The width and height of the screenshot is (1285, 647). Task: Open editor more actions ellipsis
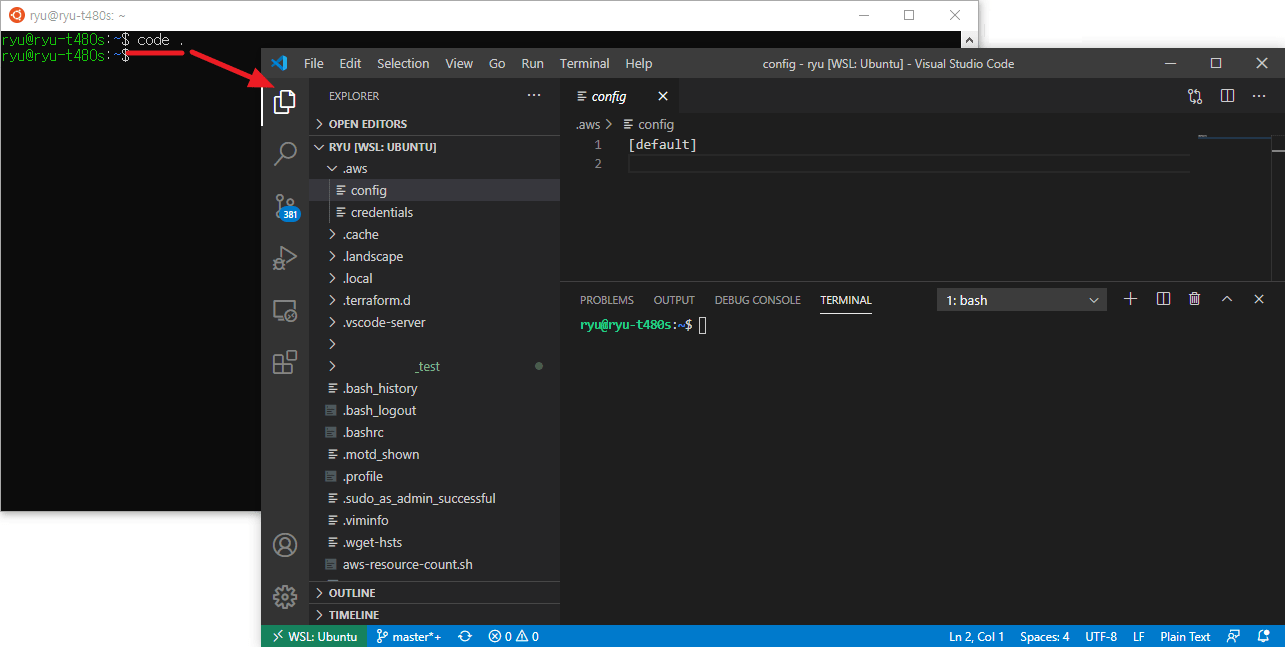coord(1259,96)
